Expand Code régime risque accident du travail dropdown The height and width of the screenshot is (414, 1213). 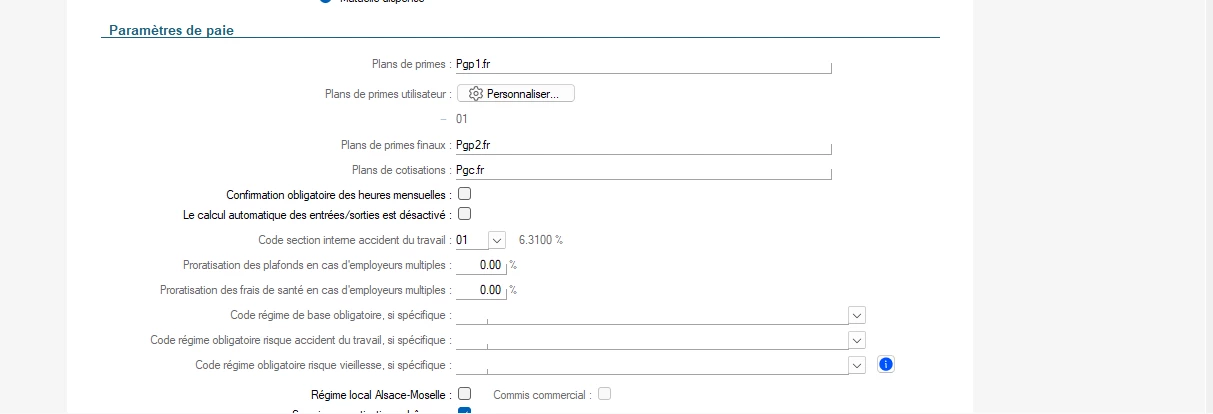(856, 340)
